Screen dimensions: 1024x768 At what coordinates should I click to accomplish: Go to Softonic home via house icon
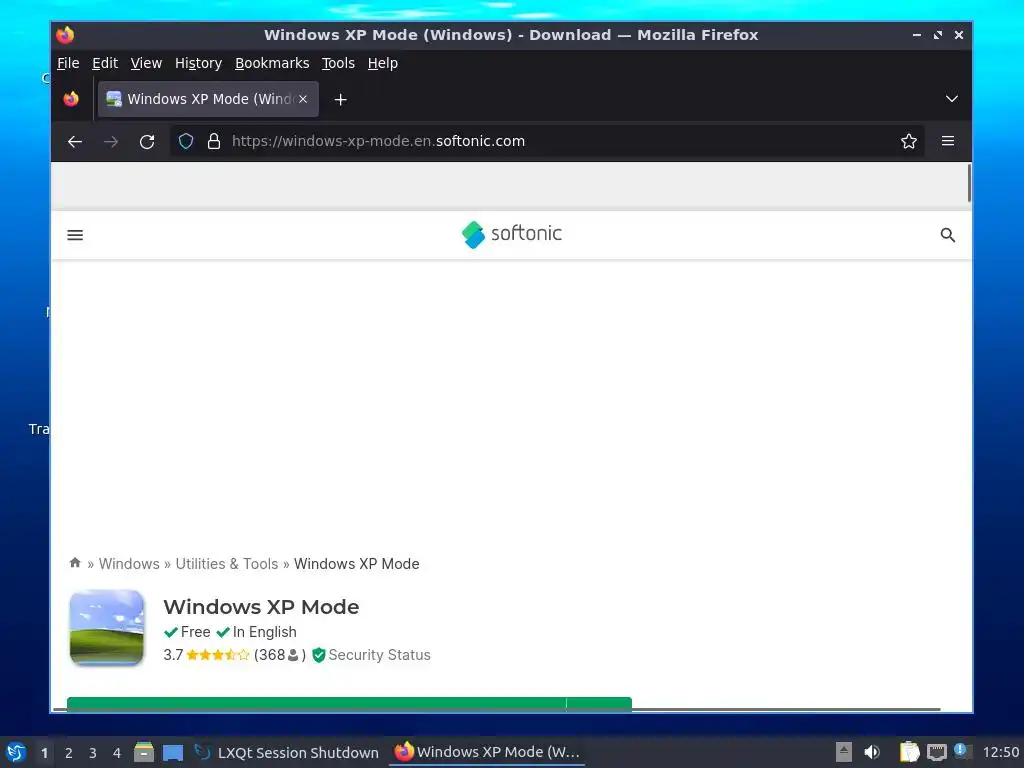click(75, 562)
